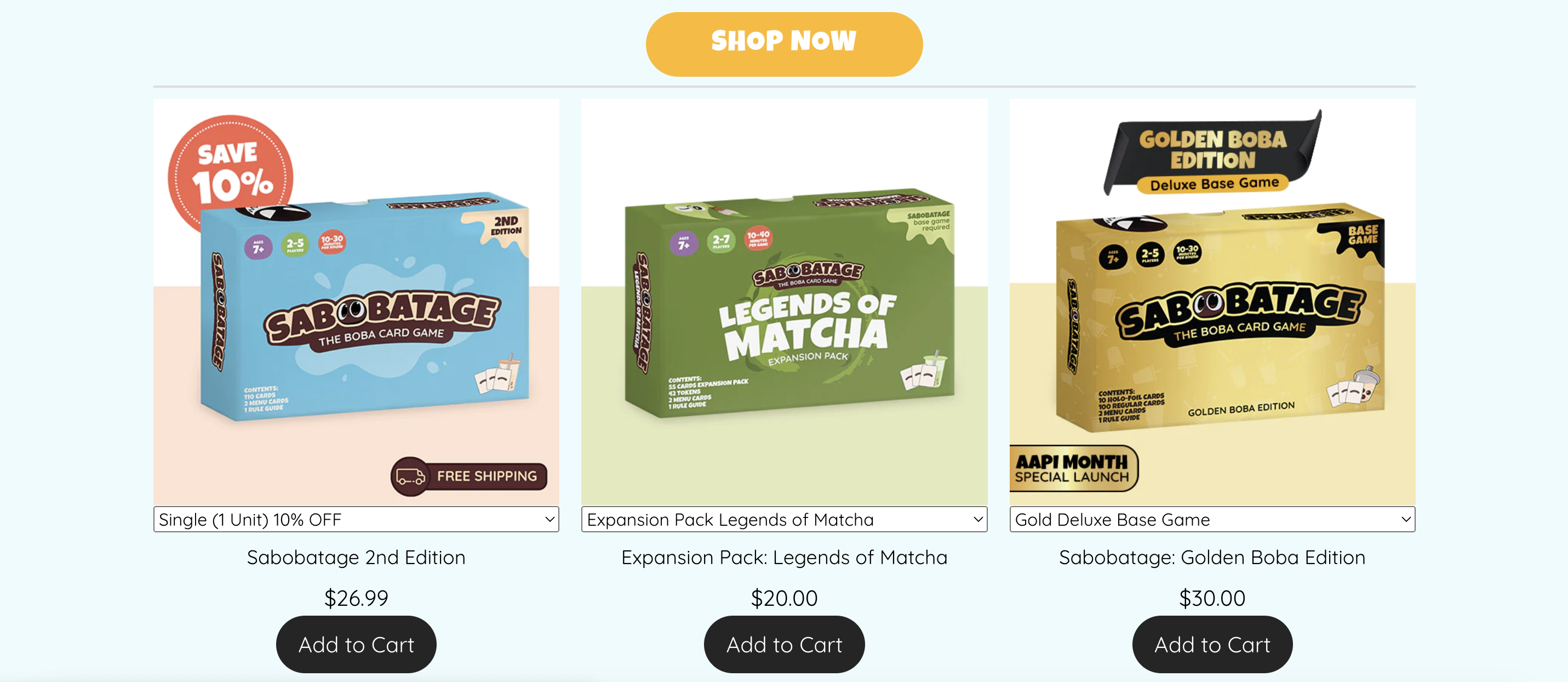Image resolution: width=1568 pixels, height=682 pixels.
Task: Click the Free Shipping truck badge
Action: pos(468,475)
